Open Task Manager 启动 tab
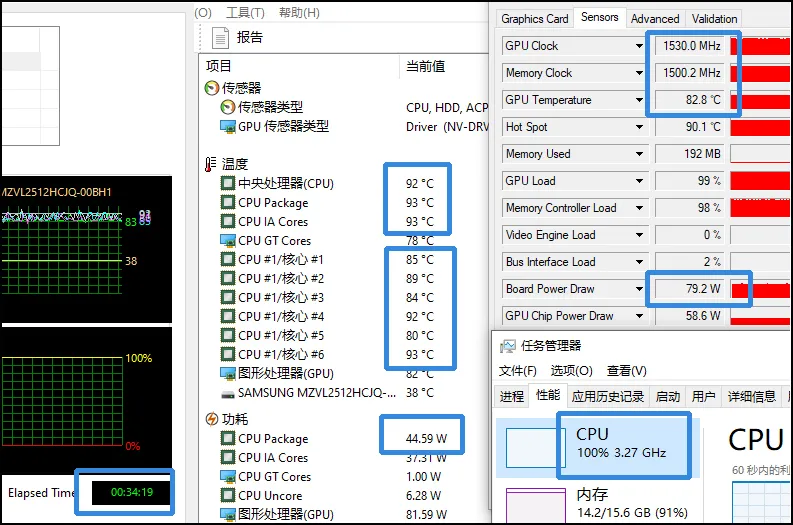Screen dimensions: 793x525 tap(668, 397)
